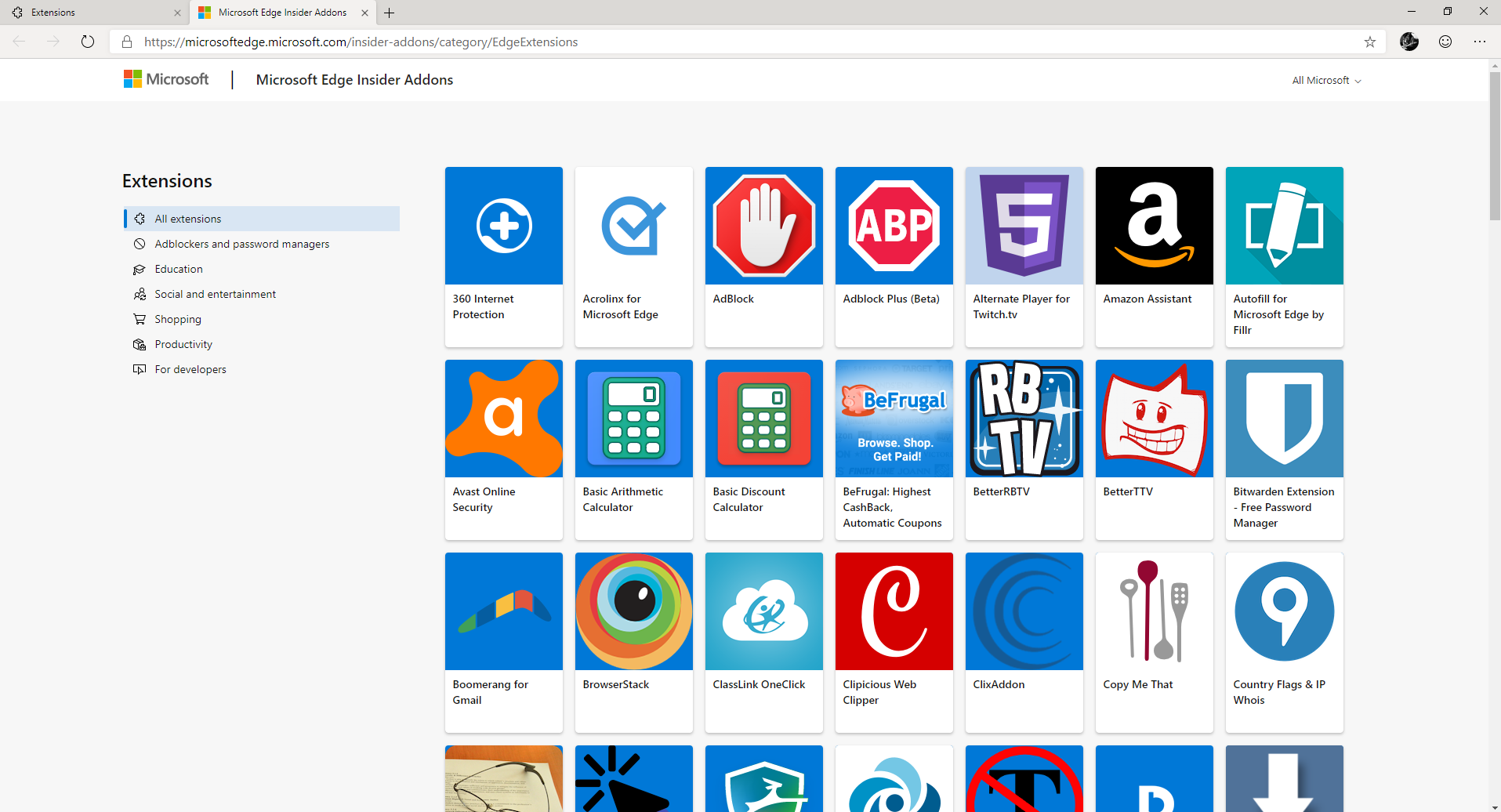Choose the Productivity category

(x=262, y=344)
